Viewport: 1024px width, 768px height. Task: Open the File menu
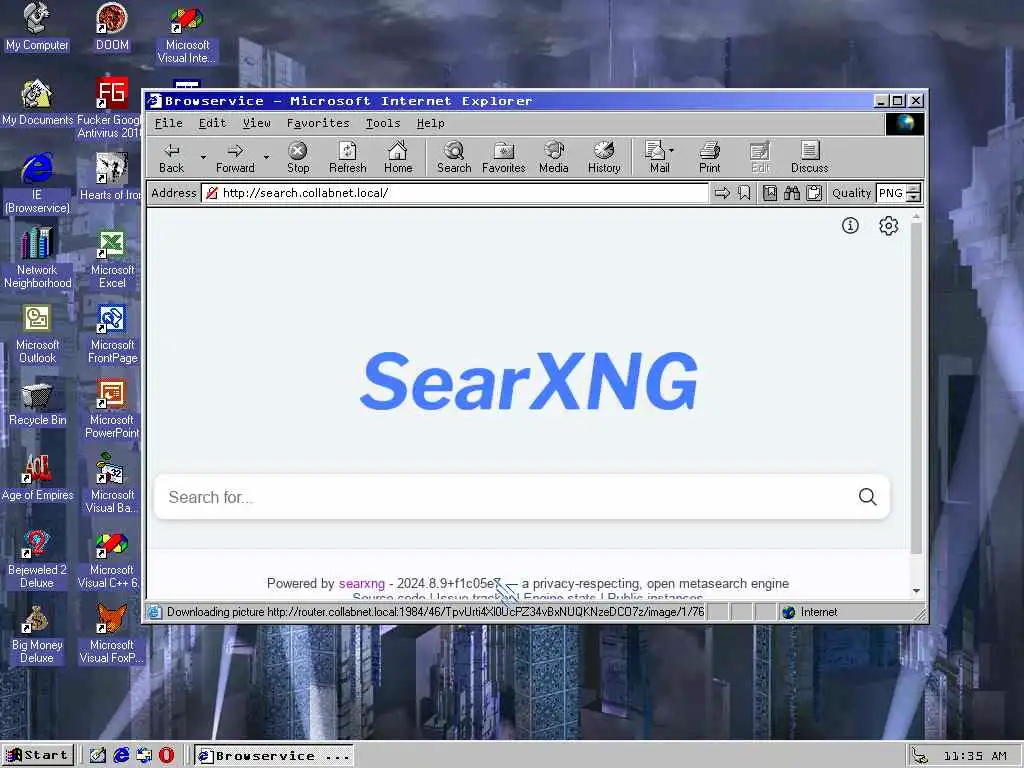pyautogui.click(x=168, y=123)
